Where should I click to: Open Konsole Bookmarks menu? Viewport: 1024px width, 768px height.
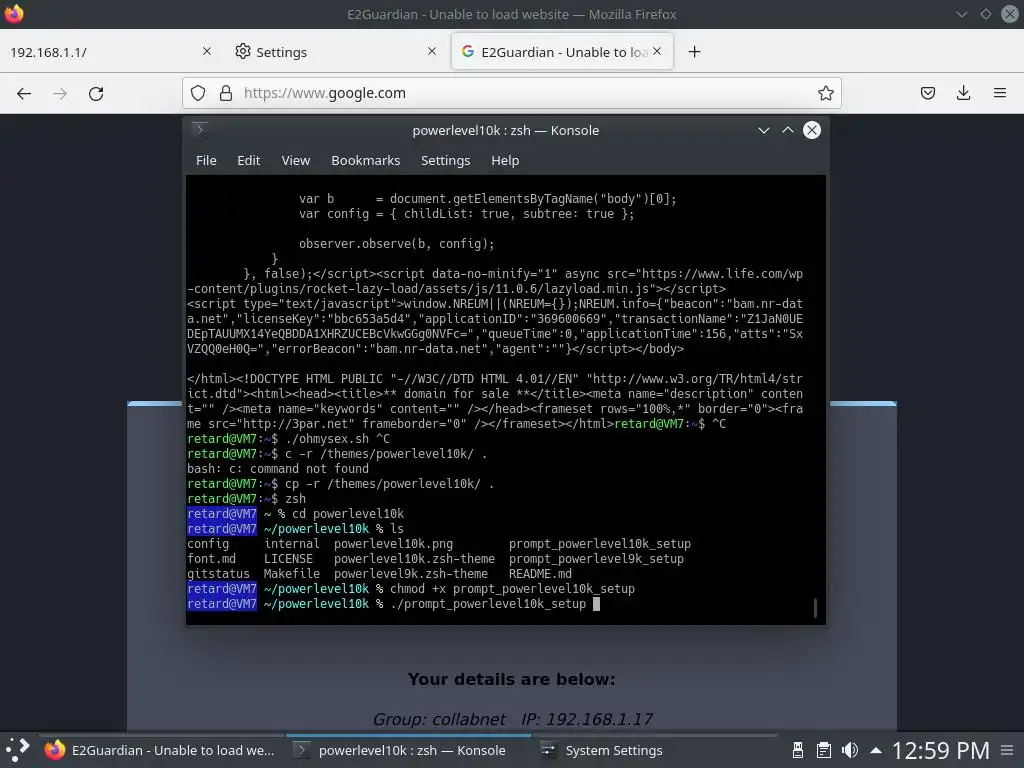[366, 161]
